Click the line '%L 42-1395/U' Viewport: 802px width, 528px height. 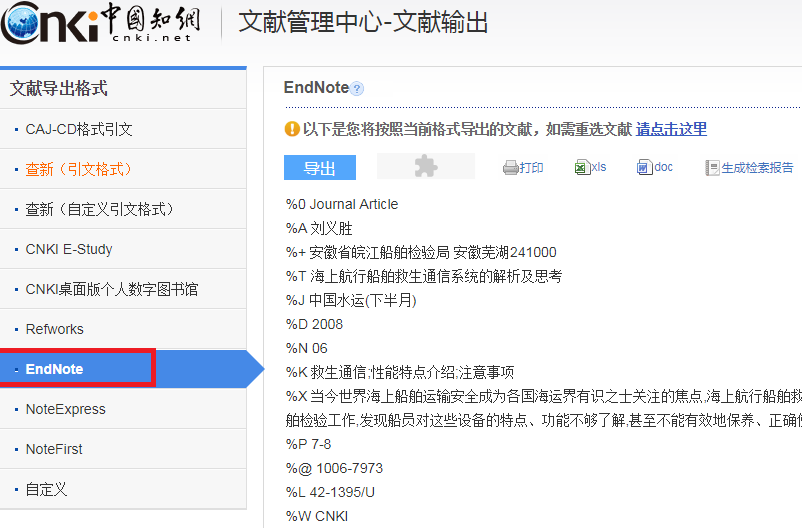coord(330,492)
